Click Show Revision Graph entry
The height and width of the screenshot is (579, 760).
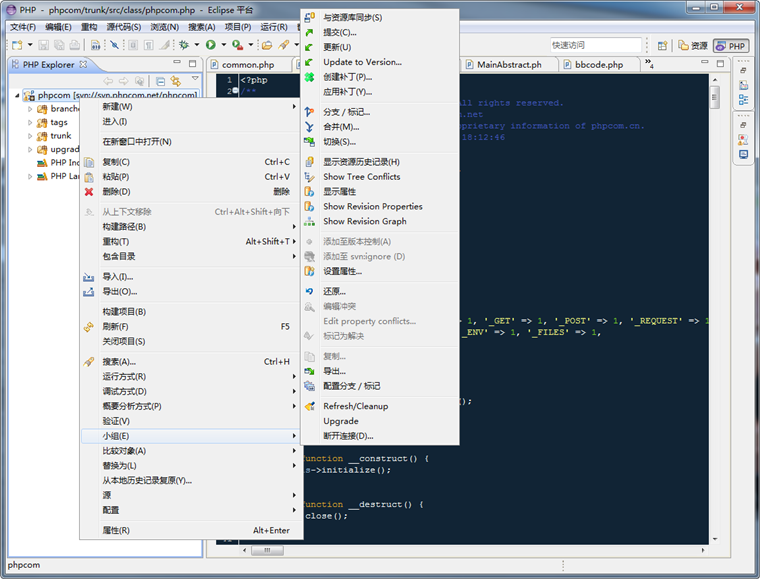(x=364, y=221)
